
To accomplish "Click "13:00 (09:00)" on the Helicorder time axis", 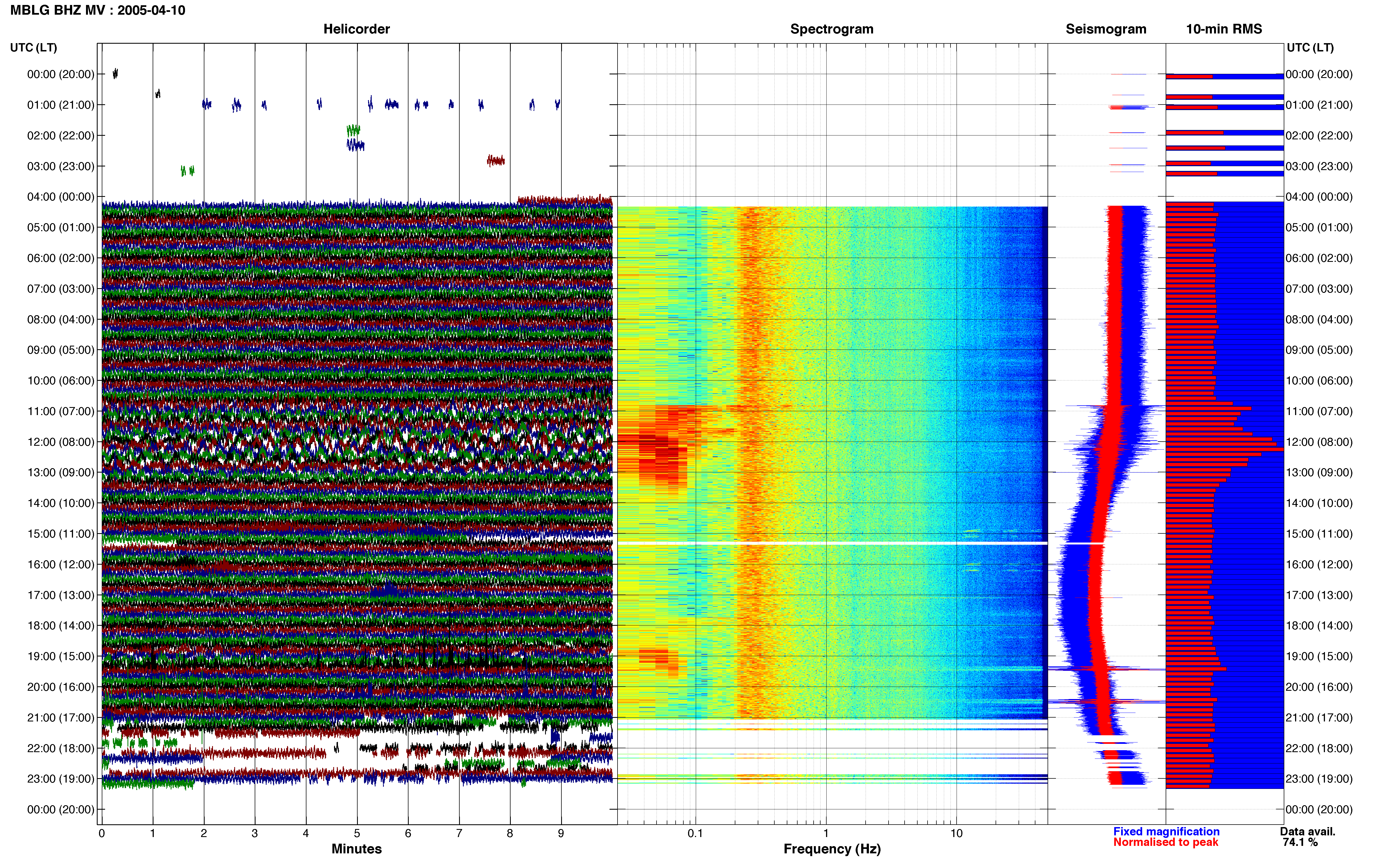I will point(61,473).
